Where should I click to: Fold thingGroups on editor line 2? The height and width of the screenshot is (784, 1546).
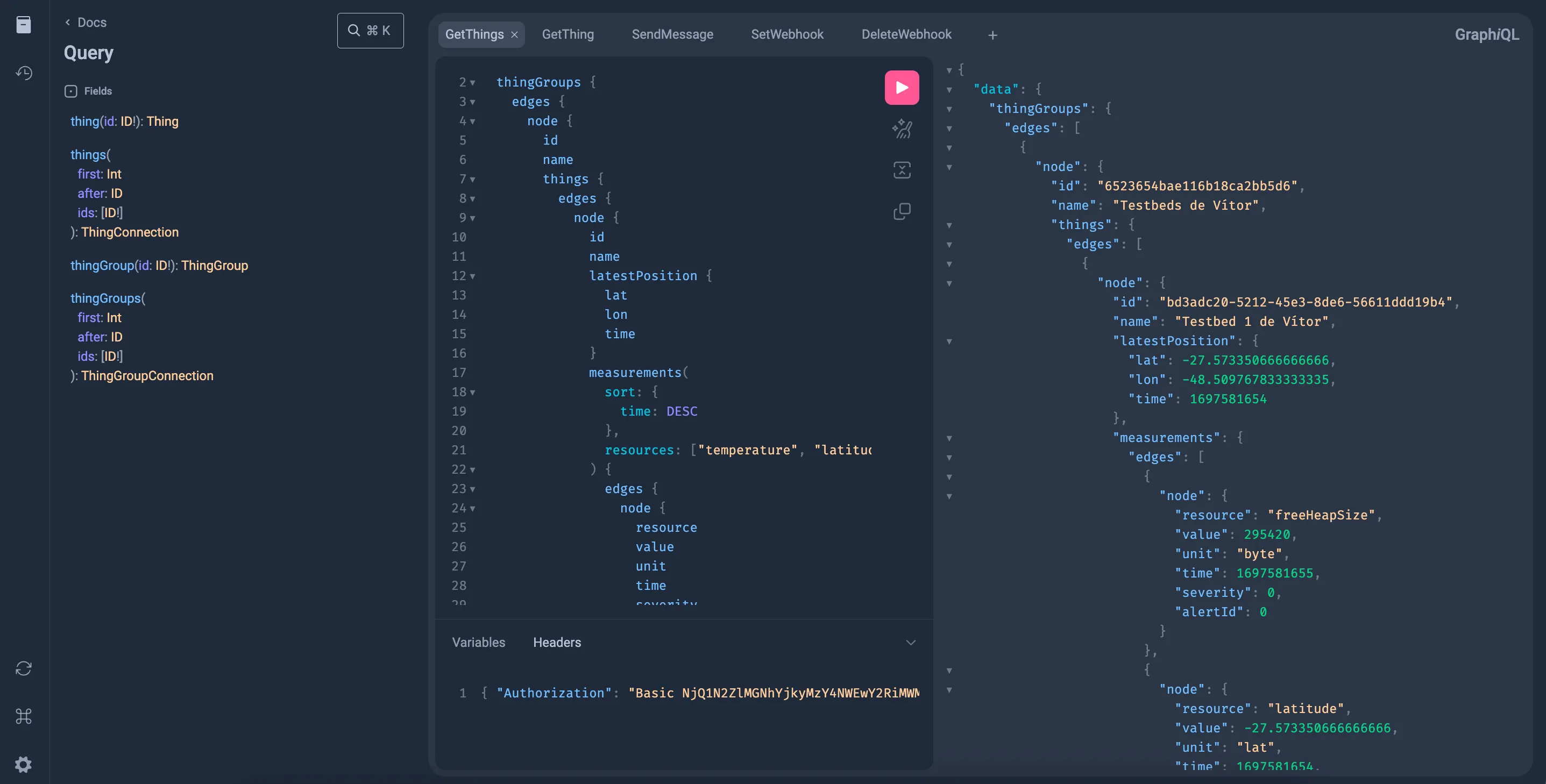472,83
